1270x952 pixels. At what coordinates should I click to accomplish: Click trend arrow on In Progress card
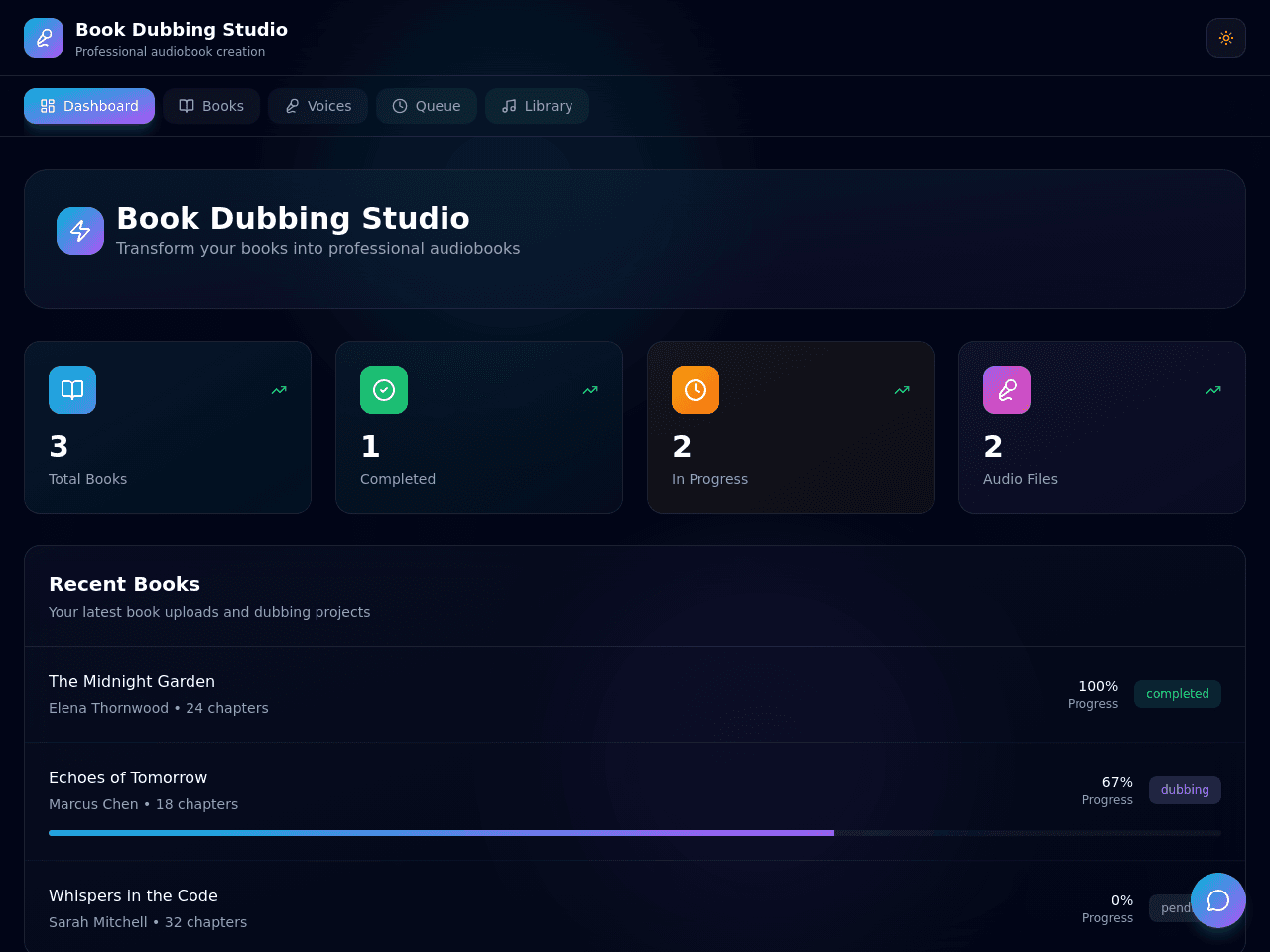tap(902, 390)
